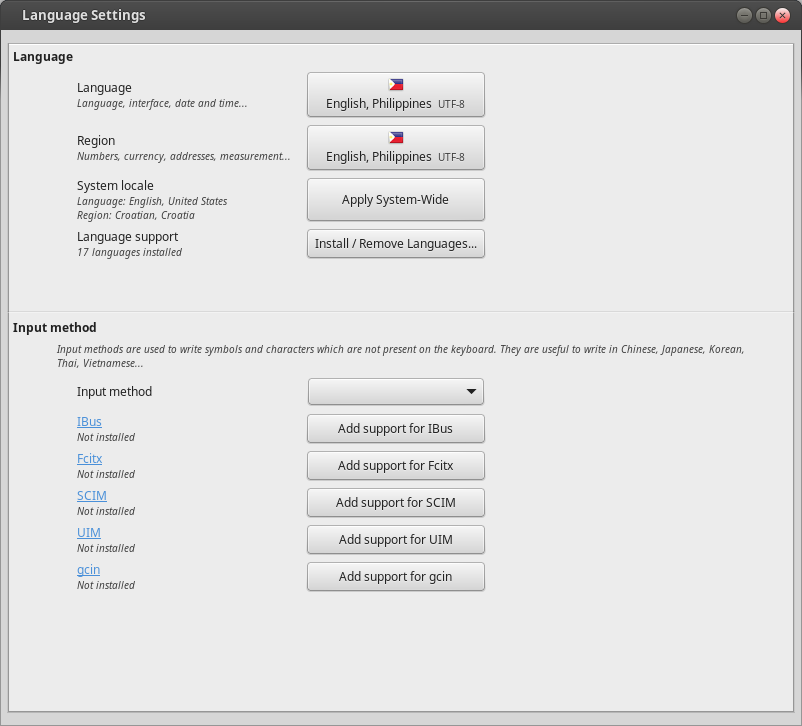Open Install / Remove Languages dialog
This screenshot has height=726, width=802.
coord(395,244)
